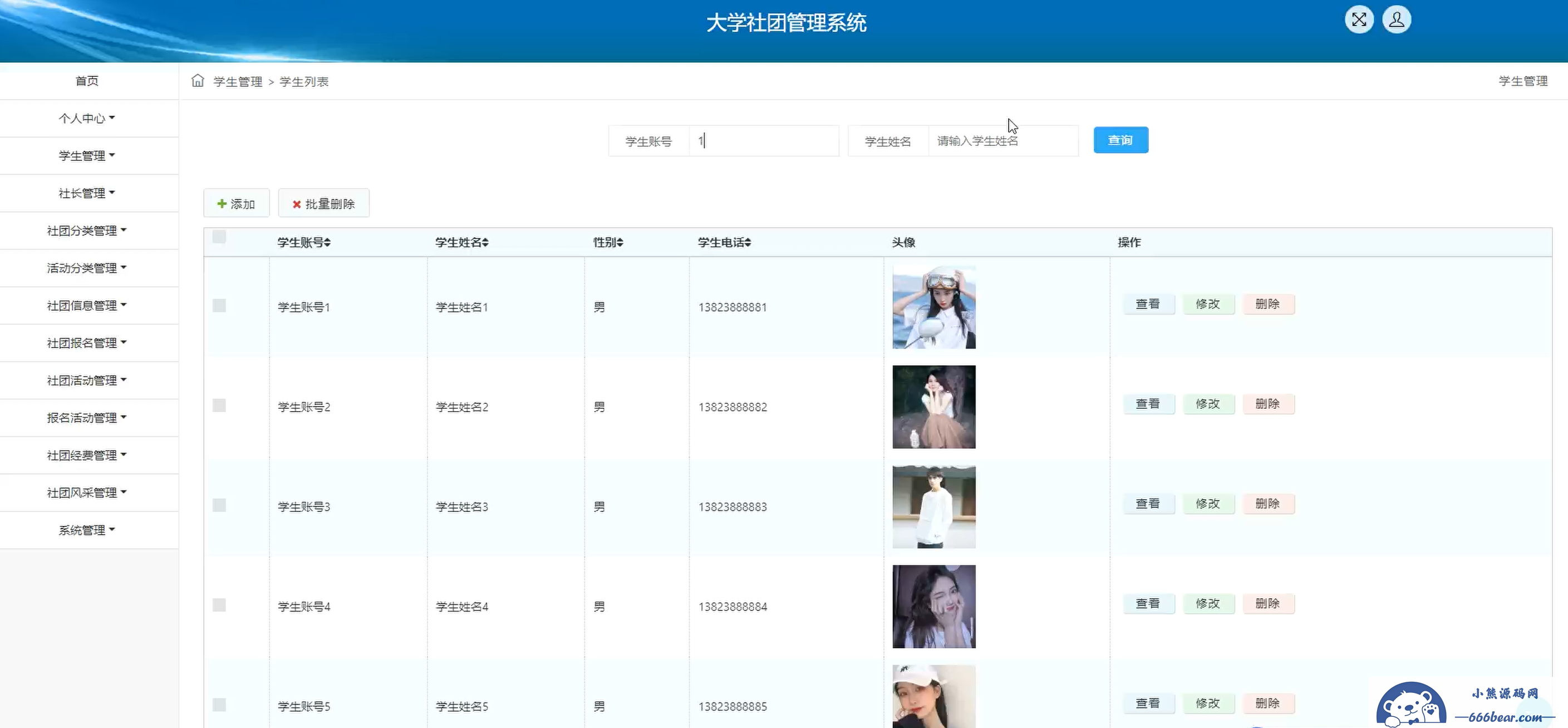The width and height of the screenshot is (1568, 728).
Task: Toggle the select-all checkbox in table header
Action: coord(219,236)
